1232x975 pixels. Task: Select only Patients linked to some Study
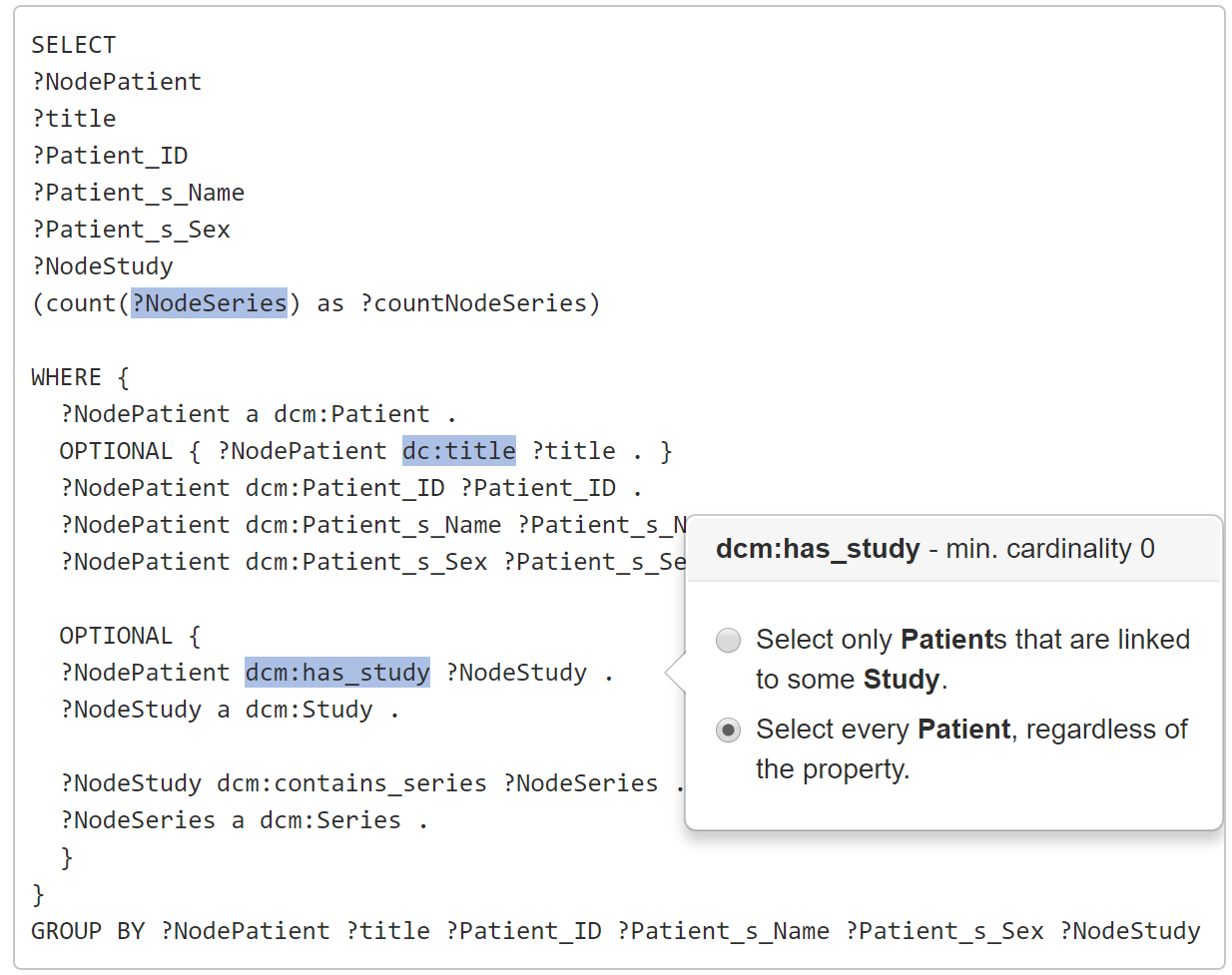(x=729, y=640)
